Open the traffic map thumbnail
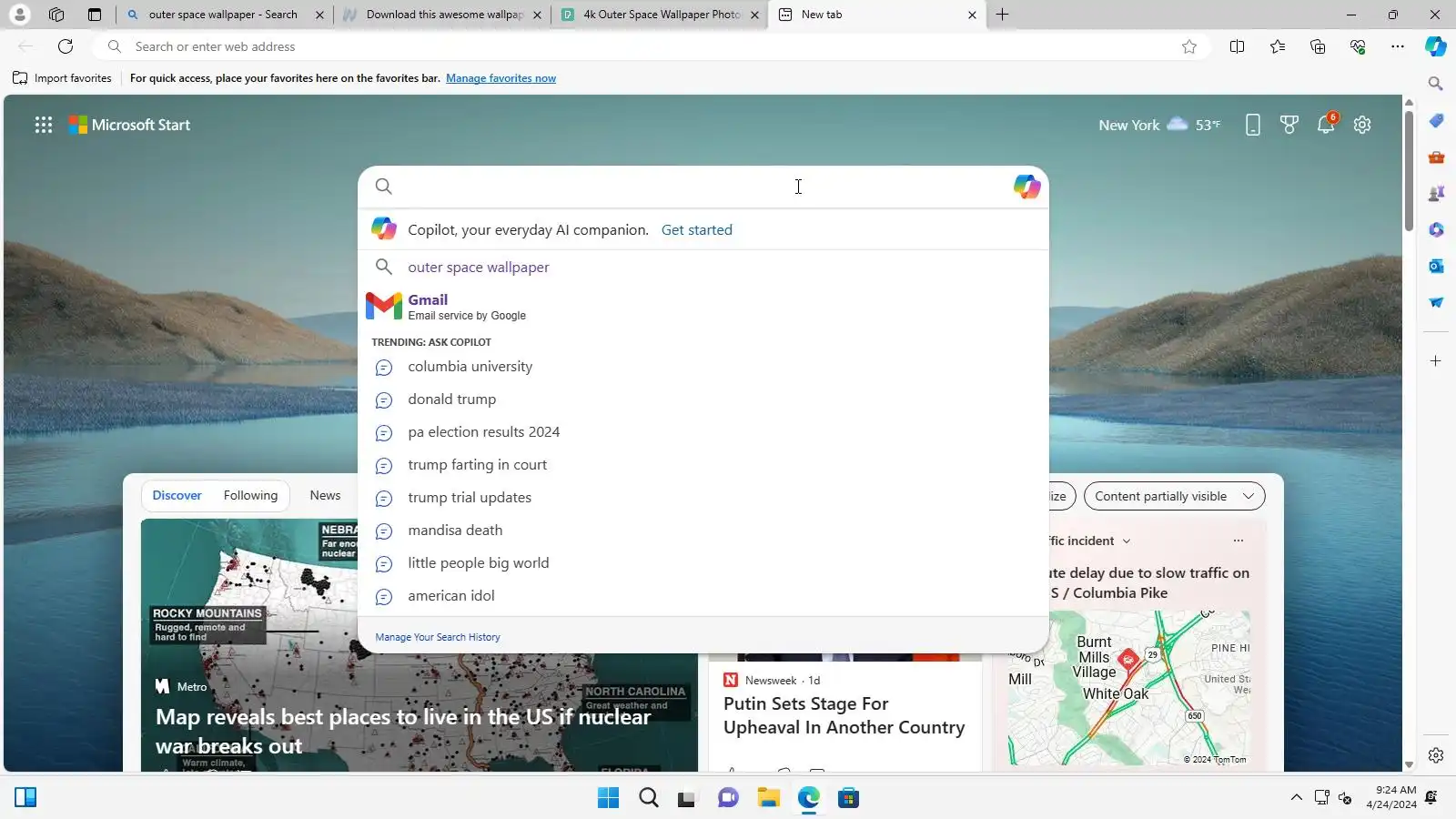Screen dimensions: 1456x819 point(1128,688)
